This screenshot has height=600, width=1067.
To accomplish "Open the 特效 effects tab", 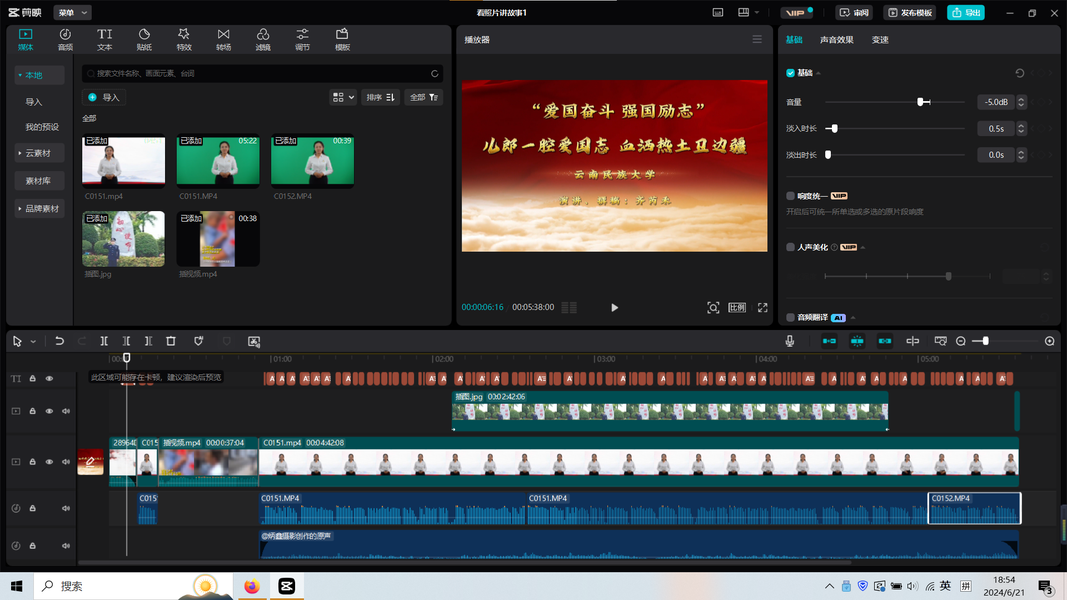I will pyautogui.click(x=184, y=39).
